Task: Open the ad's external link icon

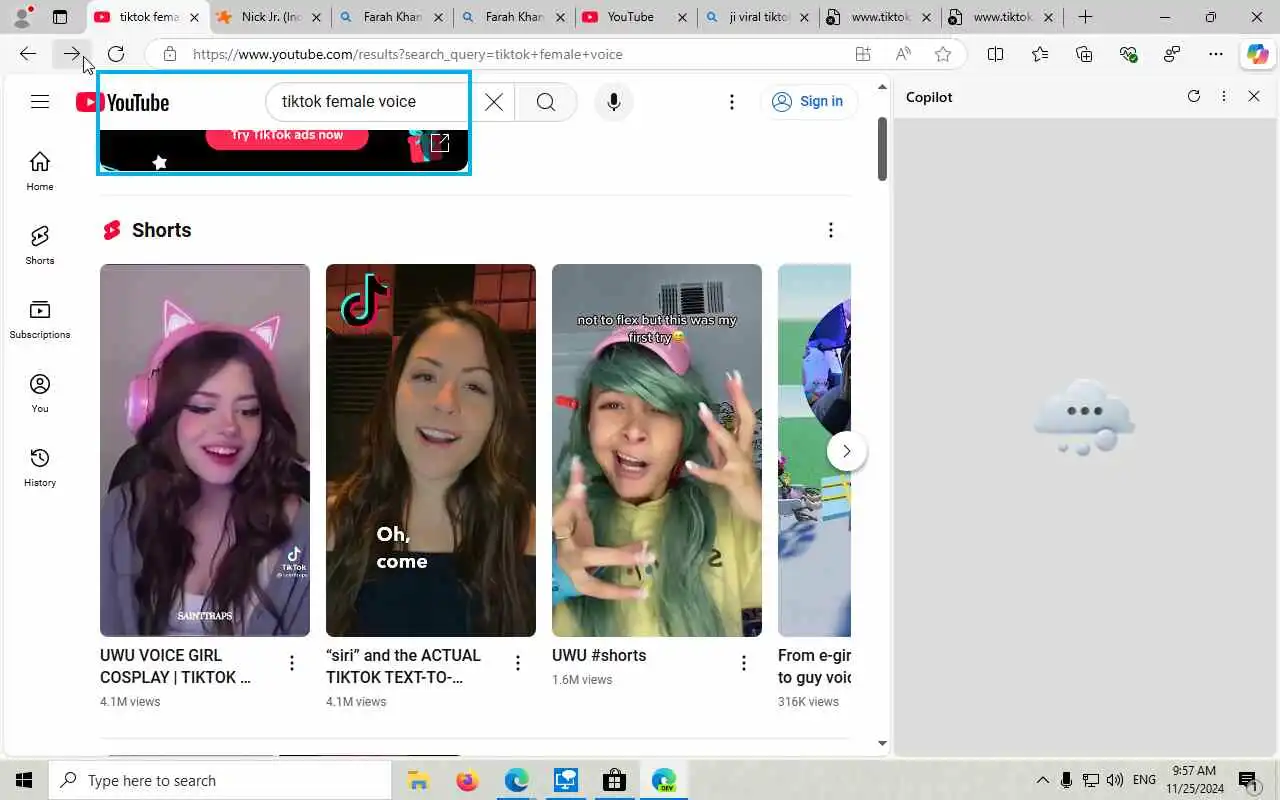Action: point(440,143)
